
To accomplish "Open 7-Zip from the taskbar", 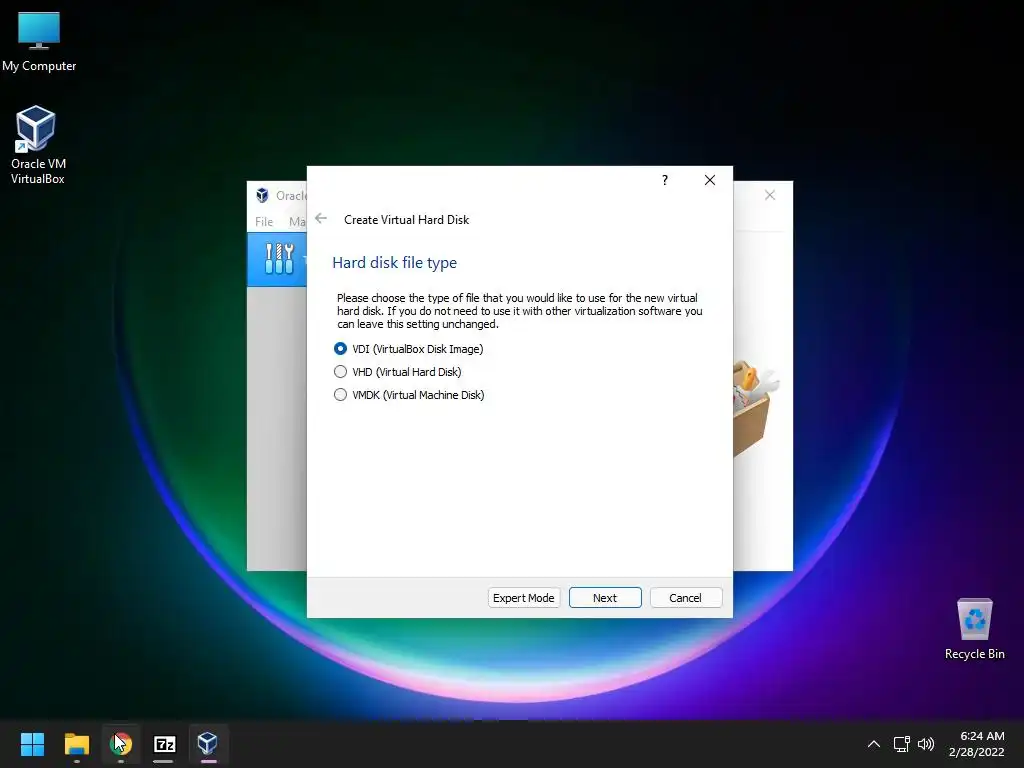I will click(164, 744).
